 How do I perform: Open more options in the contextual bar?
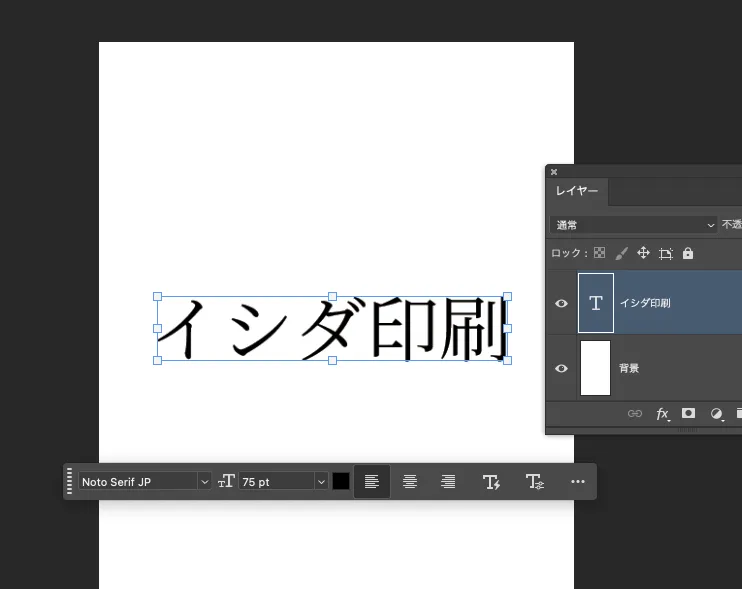pyautogui.click(x=578, y=482)
